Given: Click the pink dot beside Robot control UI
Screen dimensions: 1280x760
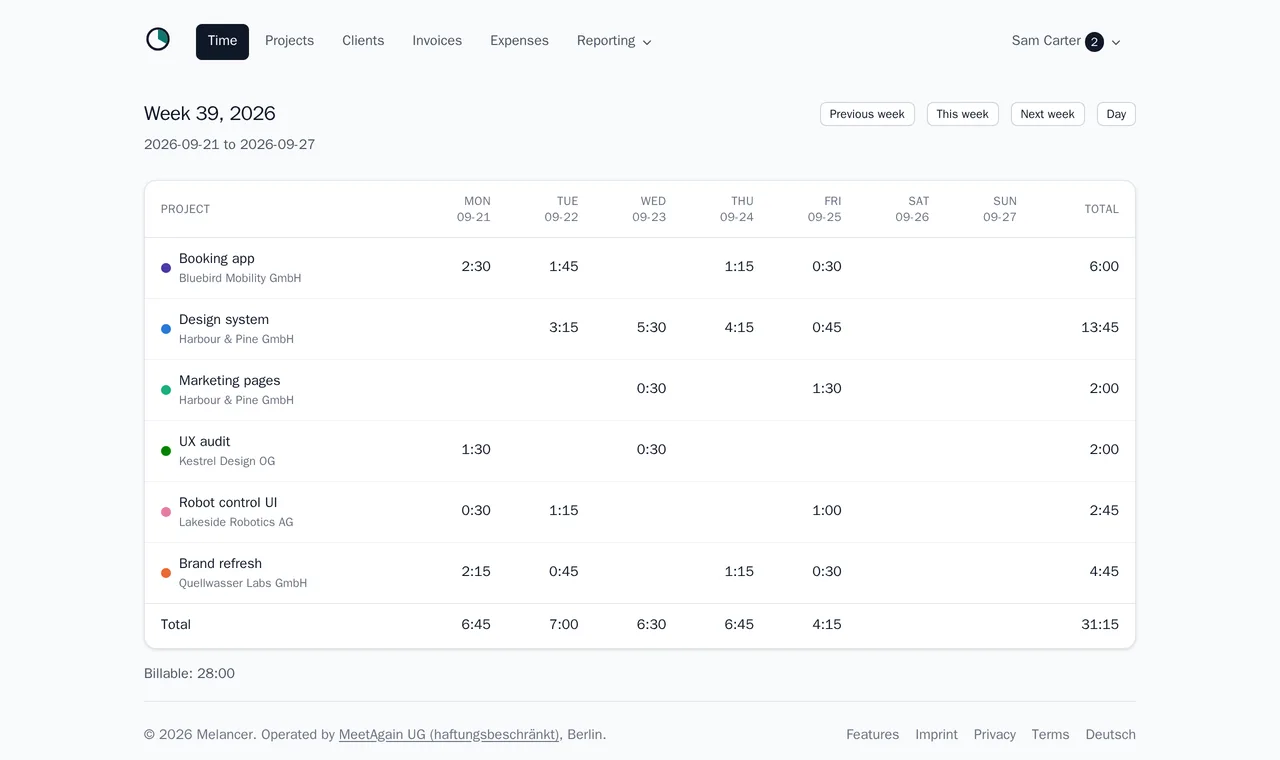Looking at the screenshot, I should [166, 512].
